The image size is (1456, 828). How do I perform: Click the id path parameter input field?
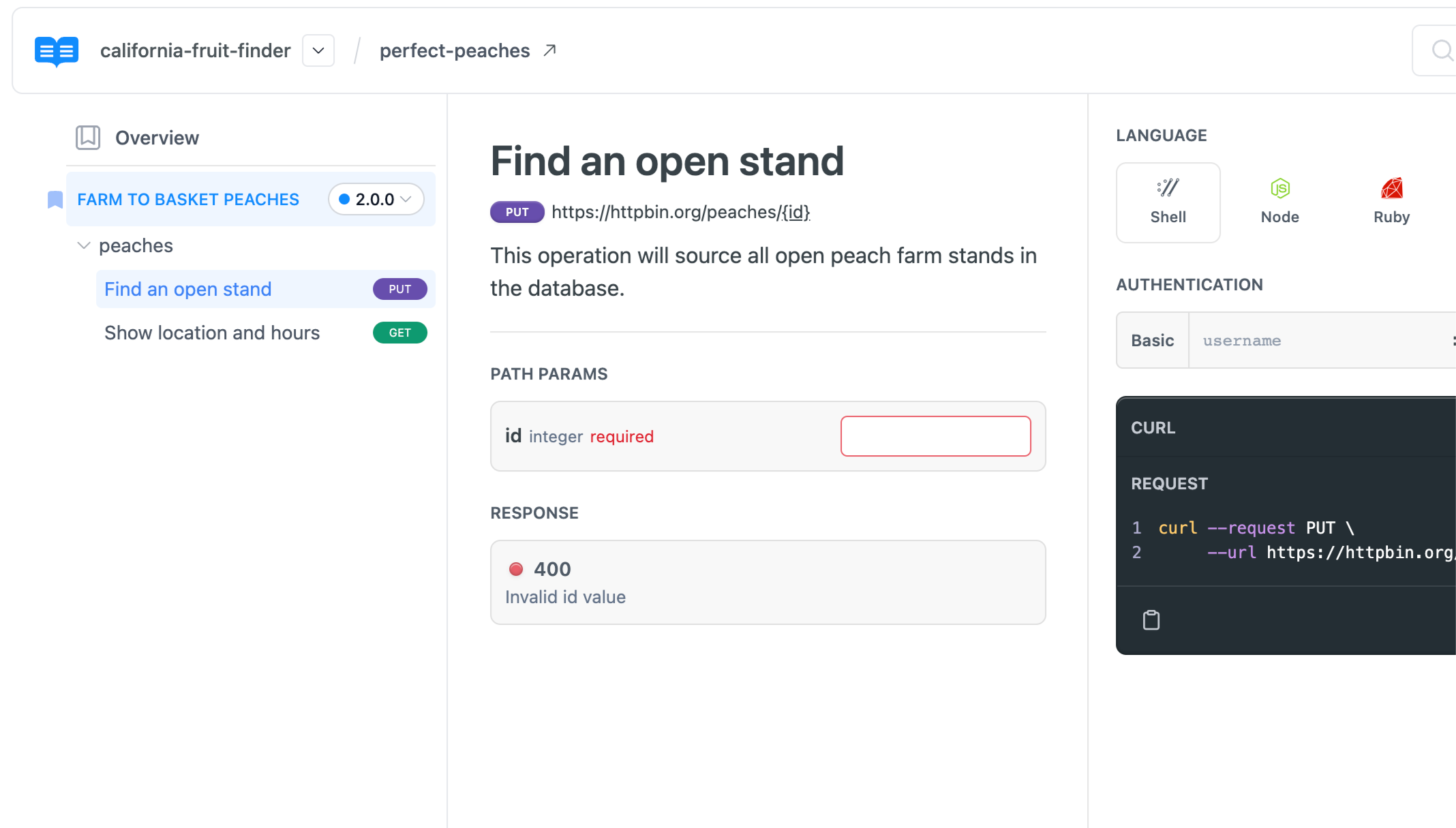935,436
